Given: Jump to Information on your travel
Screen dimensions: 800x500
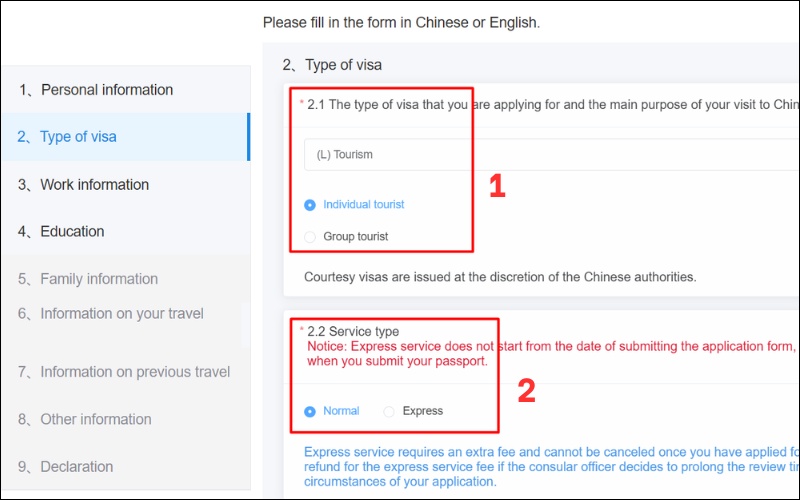Looking at the screenshot, I should coord(110,314).
